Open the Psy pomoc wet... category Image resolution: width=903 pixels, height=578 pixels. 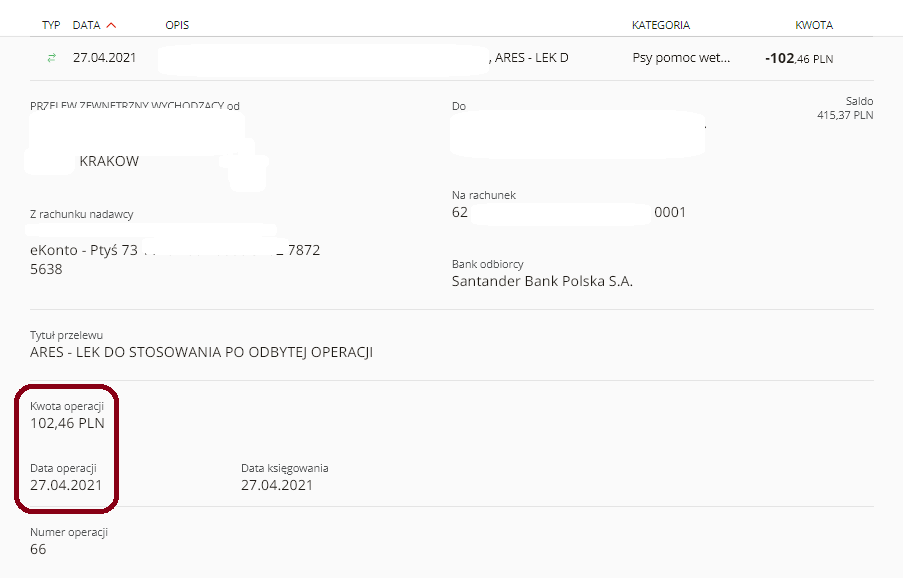681,58
